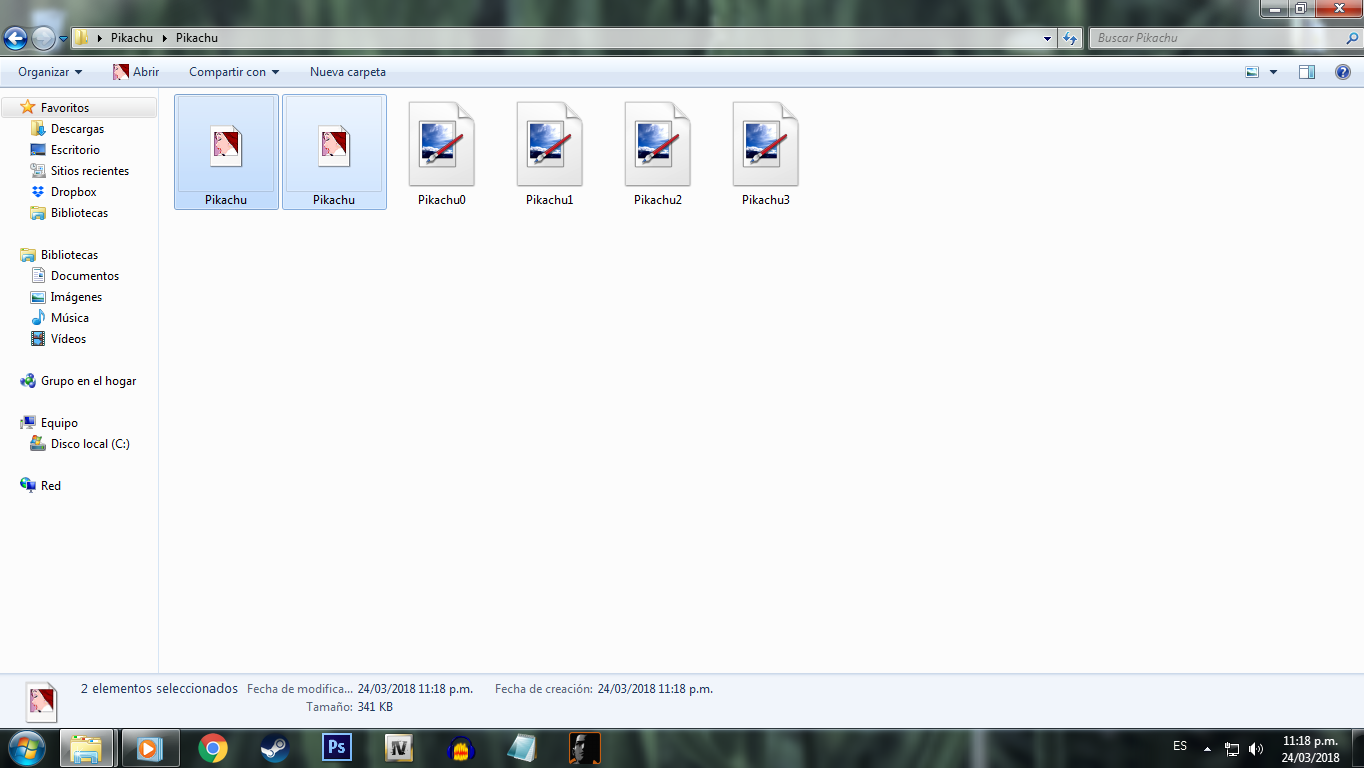Click the magnifier icon in the search box
Screen dimensions: 1364x768
(1352, 38)
